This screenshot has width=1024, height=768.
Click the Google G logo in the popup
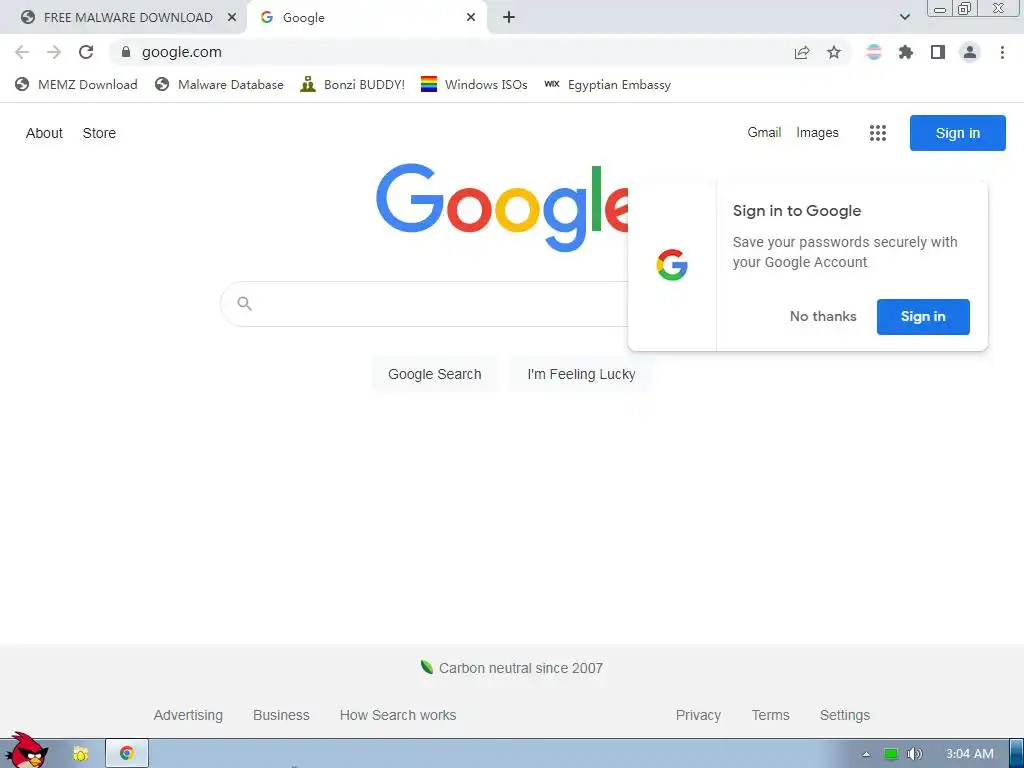672,265
